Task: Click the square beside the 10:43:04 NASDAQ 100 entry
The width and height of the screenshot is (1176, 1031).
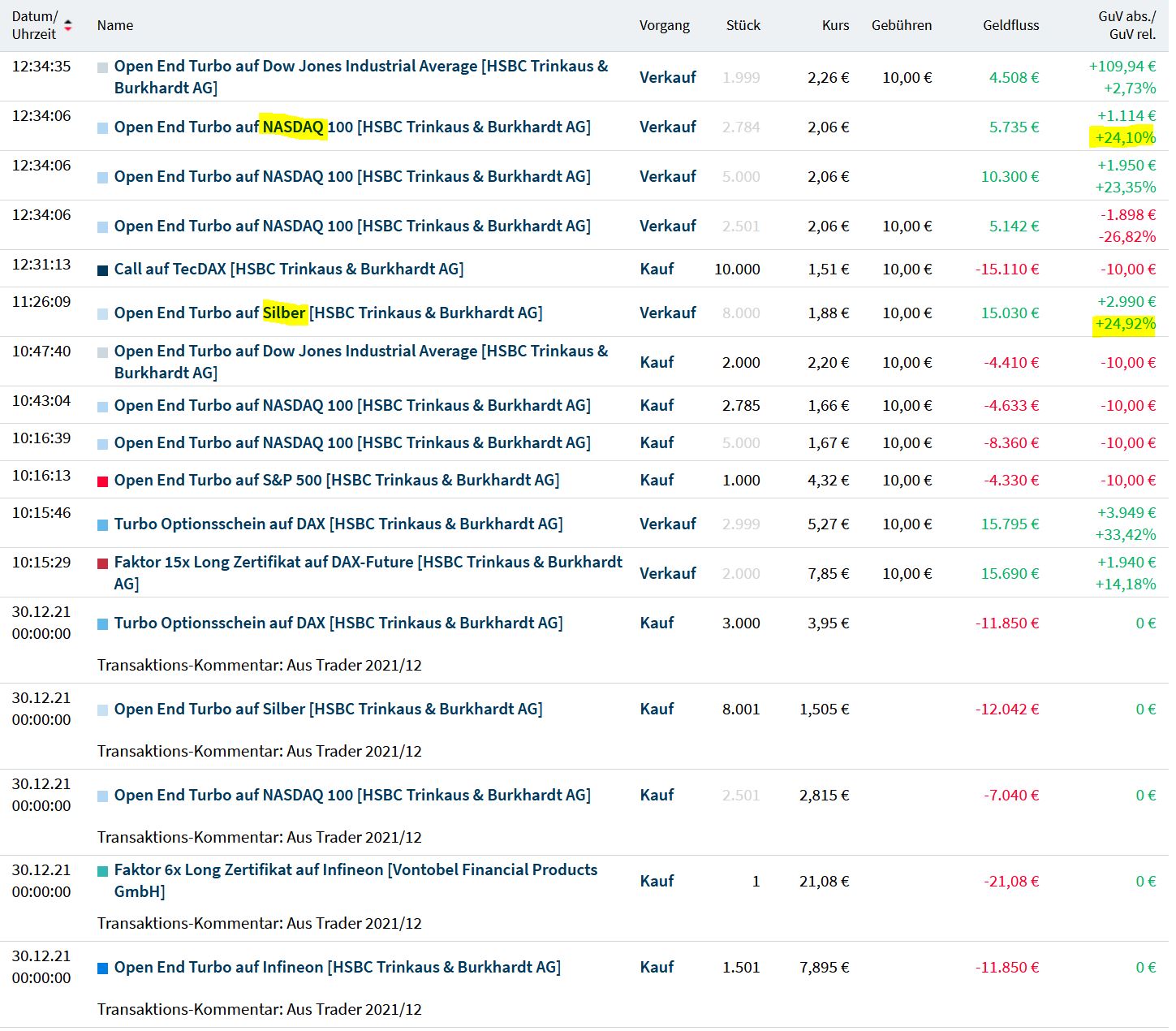Action: pos(102,407)
